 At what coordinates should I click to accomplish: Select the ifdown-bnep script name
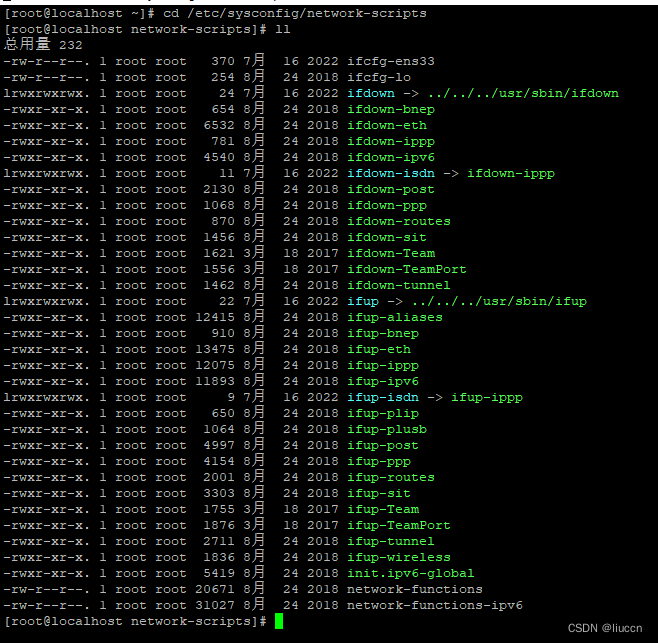(391, 109)
